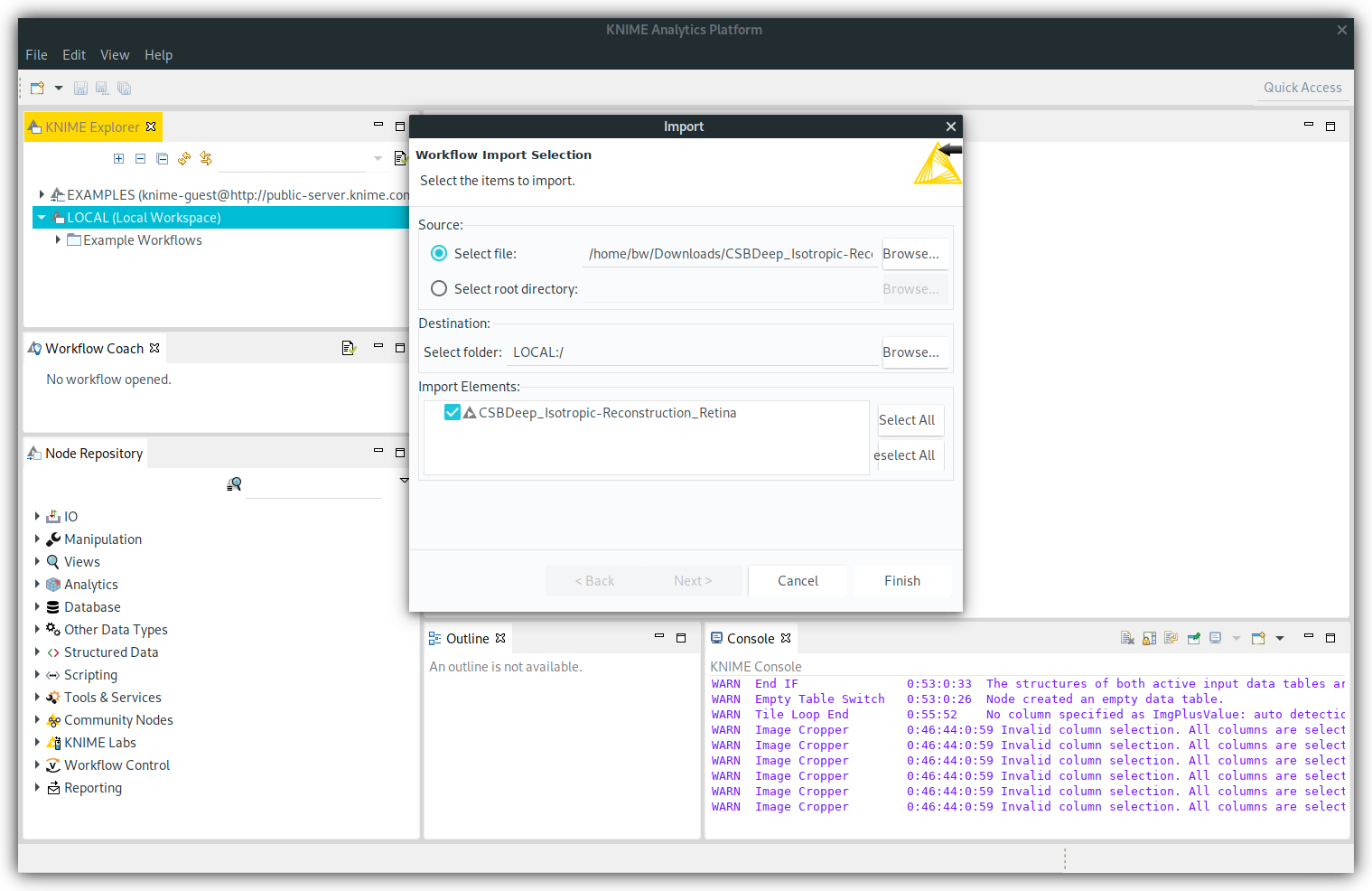Click the Select All button

907,420
